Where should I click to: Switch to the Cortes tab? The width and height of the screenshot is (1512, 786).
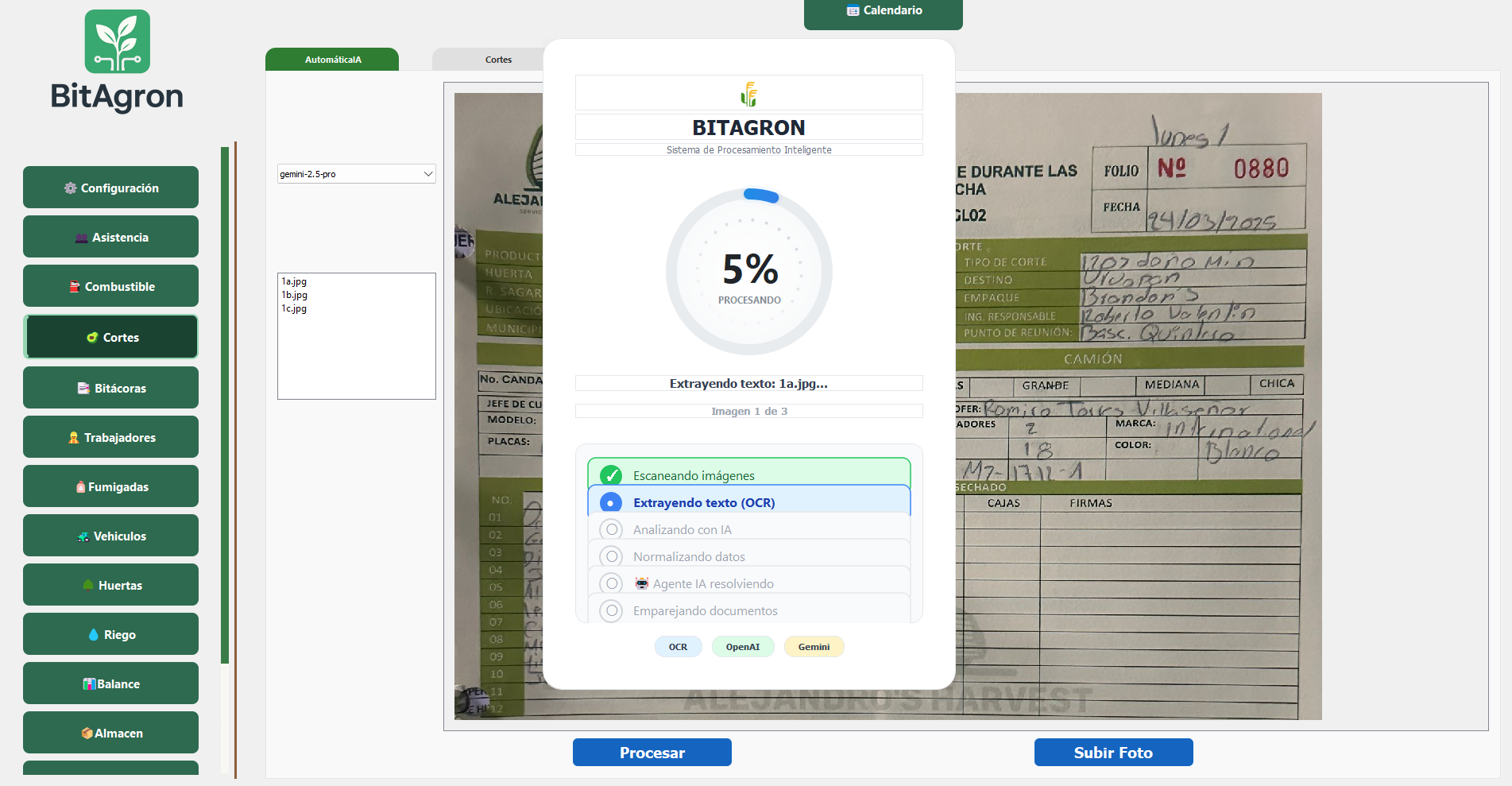click(x=498, y=60)
